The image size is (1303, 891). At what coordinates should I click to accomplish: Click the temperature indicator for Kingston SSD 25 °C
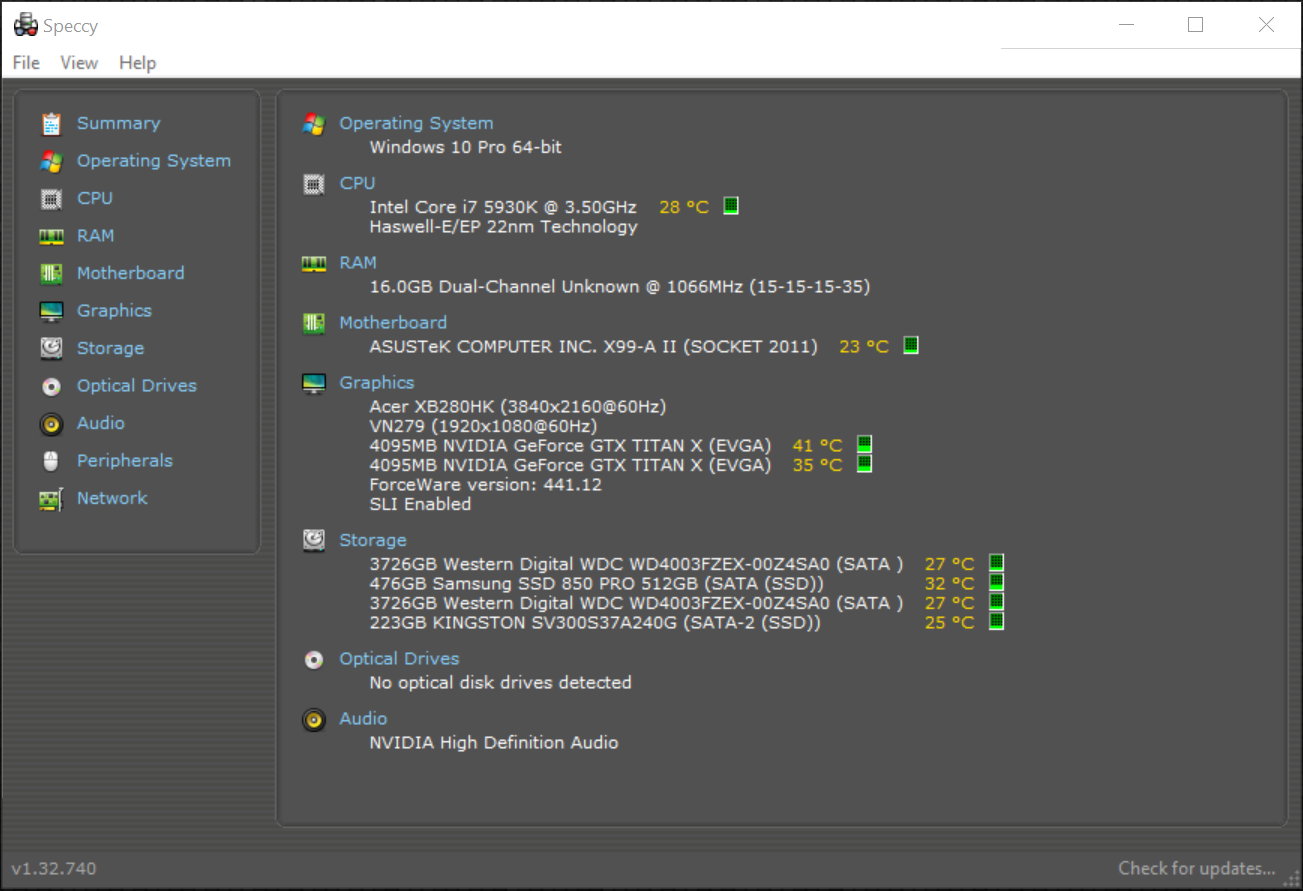(x=996, y=621)
